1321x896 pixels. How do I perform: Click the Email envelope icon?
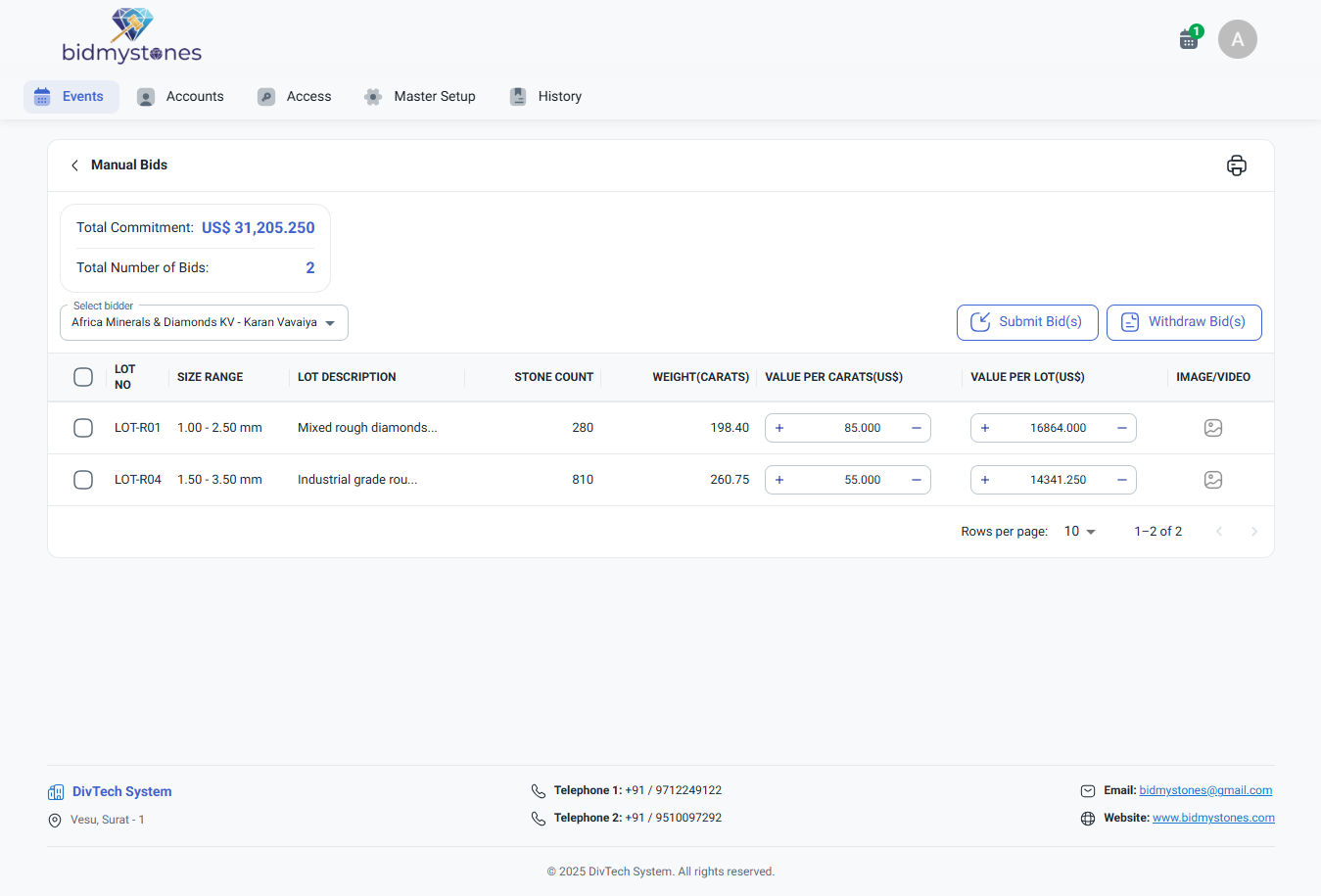tap(1088, 791)
